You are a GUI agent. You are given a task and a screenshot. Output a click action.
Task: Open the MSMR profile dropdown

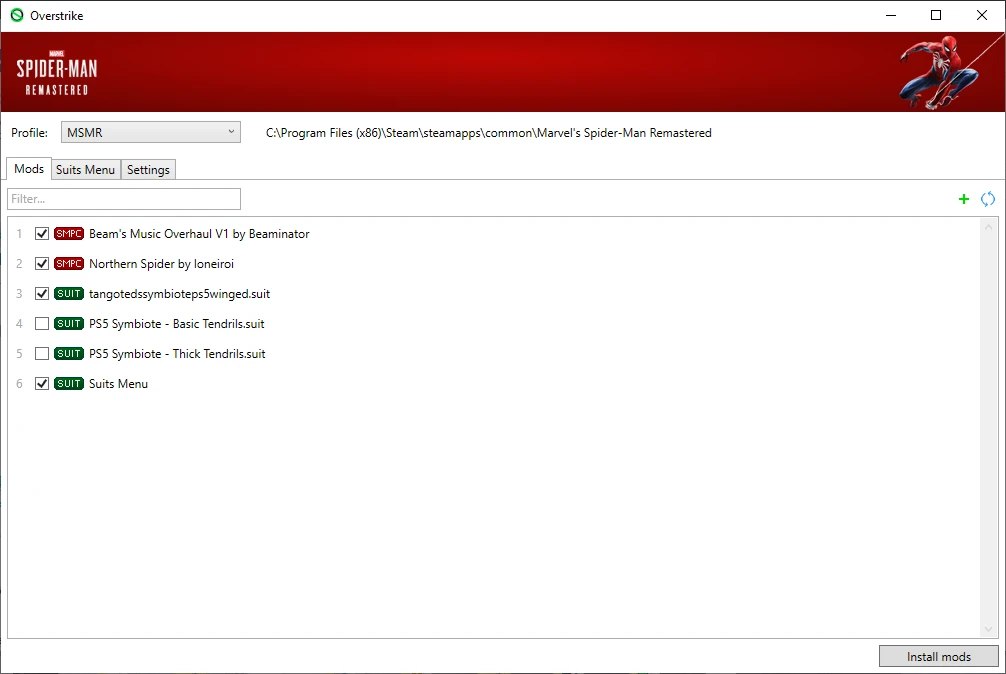(151, 132)
